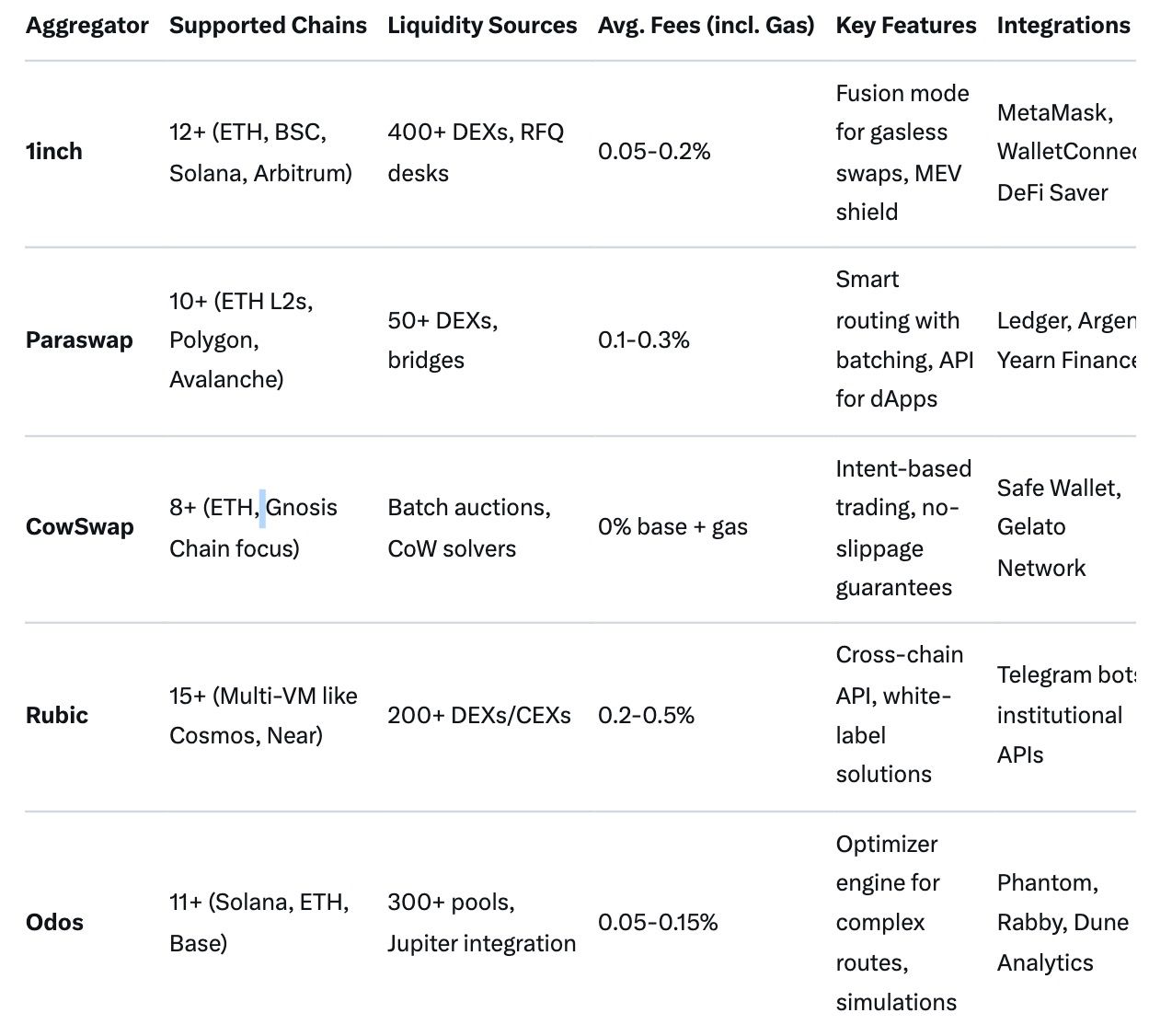The image size is (1172, 1036).
Task: Click the Avg. Fees (incl. Gas) header
Action: 706,26
